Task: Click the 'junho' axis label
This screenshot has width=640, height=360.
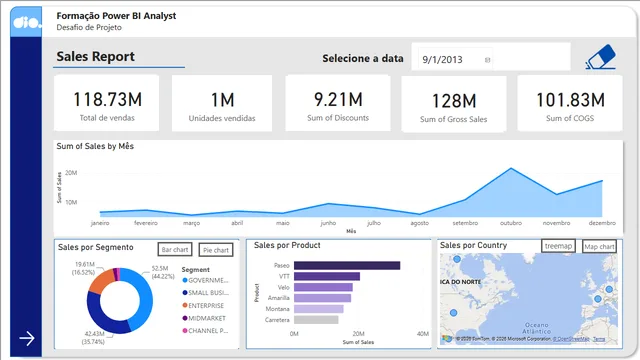Action: (x=328, y=223)
